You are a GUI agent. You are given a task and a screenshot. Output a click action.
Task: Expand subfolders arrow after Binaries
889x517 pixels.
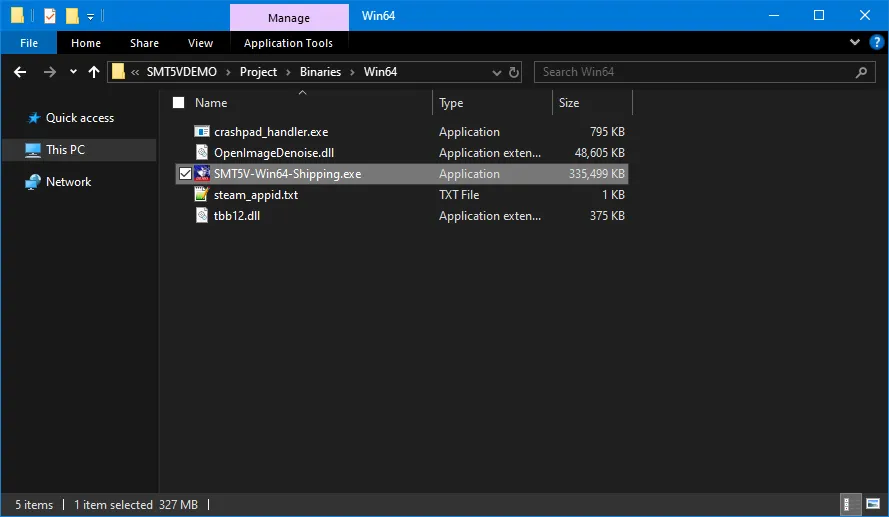pyautogui.click(x=352, y=73)
